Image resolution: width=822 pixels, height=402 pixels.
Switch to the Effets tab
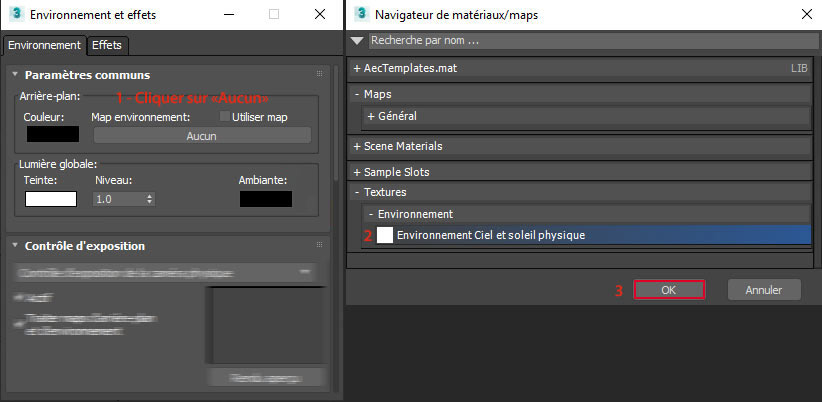(x=108, y=45)
